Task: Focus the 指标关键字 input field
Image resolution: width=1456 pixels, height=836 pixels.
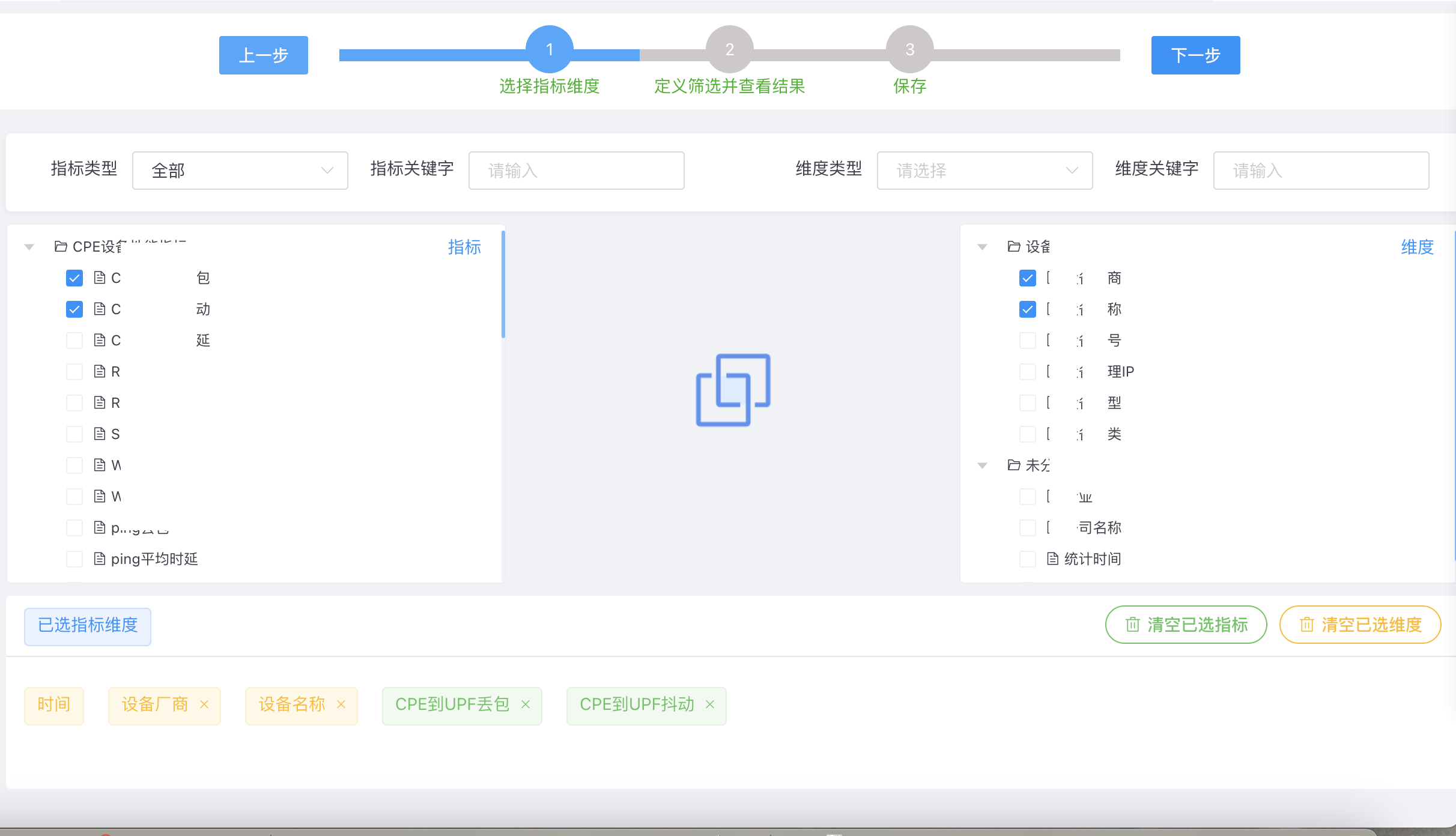Action: (577, 171)
